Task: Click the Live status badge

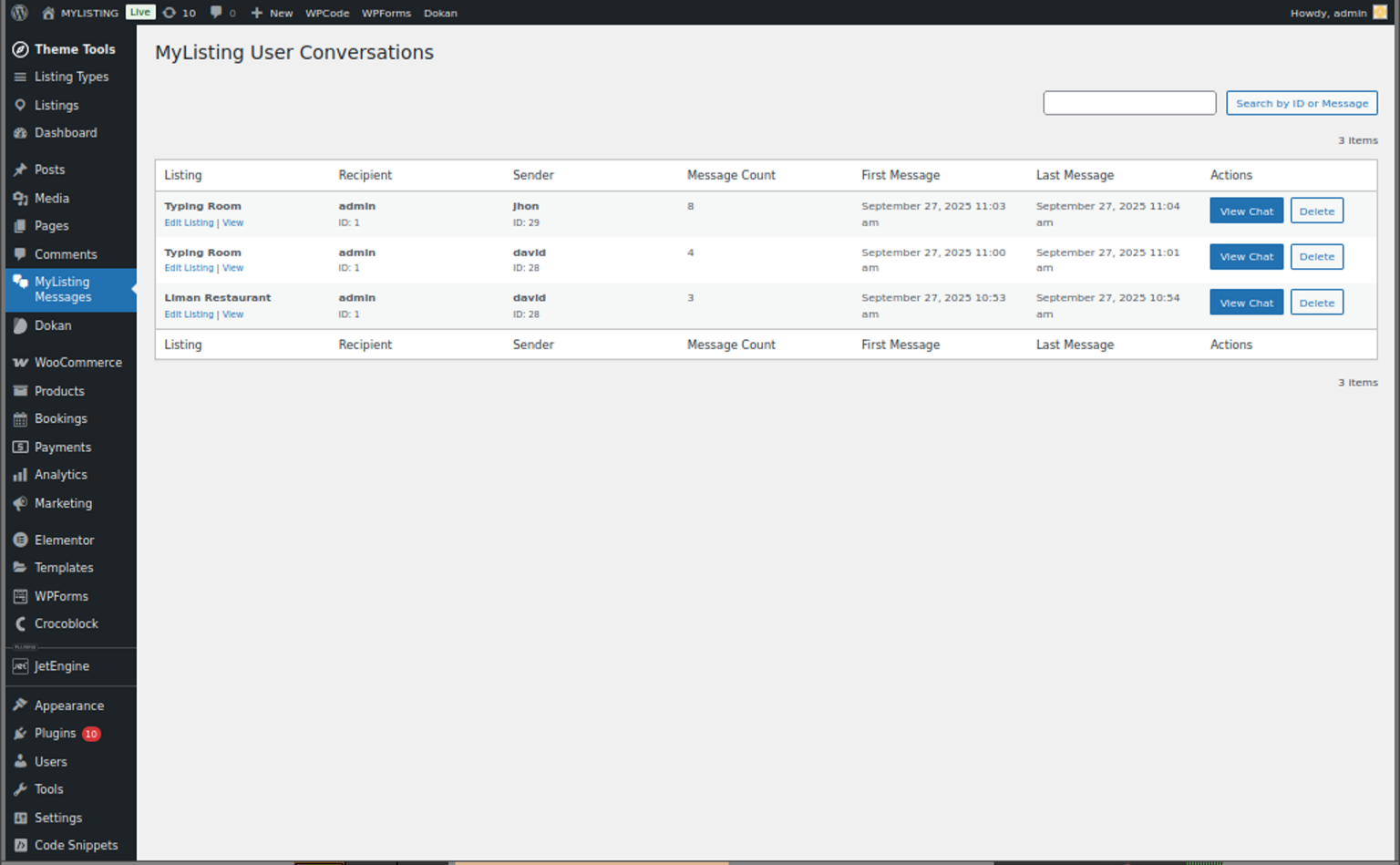Action: coord(140,12)
